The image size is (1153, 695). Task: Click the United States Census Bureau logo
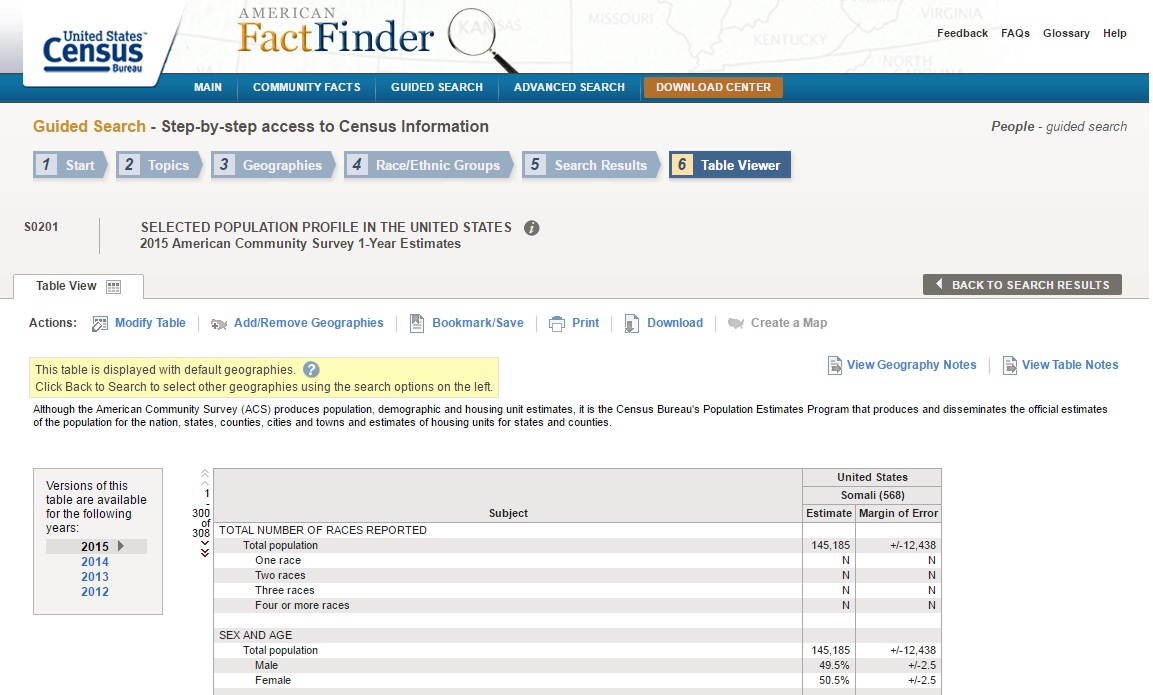94,51
